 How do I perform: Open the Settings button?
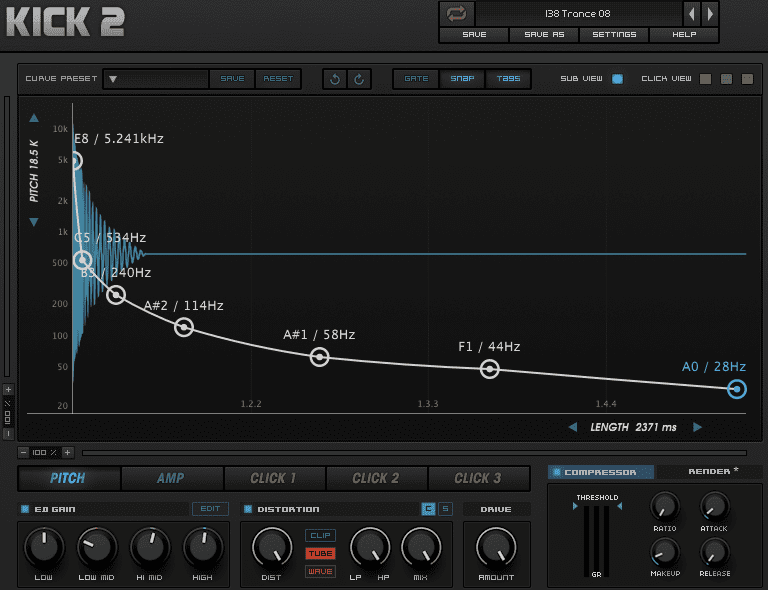pos(614,35)
